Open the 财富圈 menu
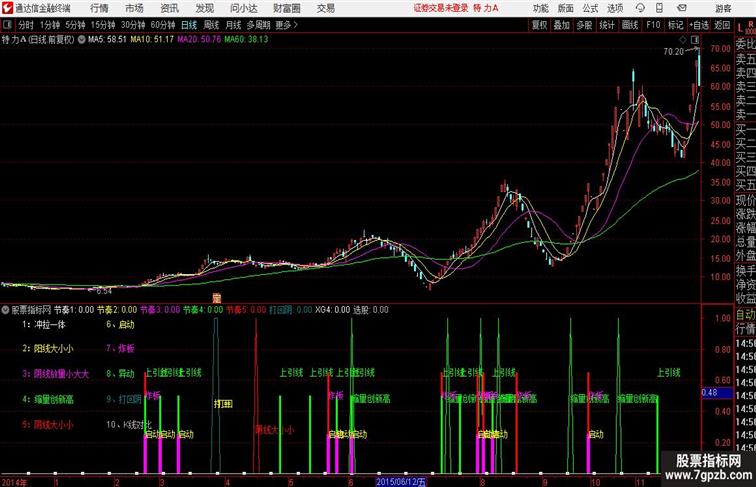 pos(286,8)
